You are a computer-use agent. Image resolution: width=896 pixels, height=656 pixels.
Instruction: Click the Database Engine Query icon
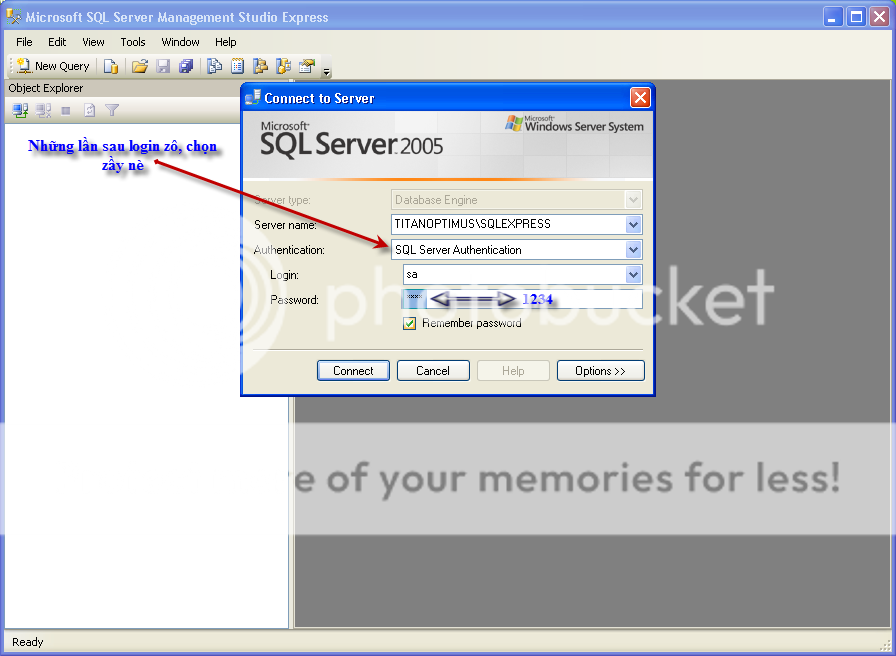(111, 66)
